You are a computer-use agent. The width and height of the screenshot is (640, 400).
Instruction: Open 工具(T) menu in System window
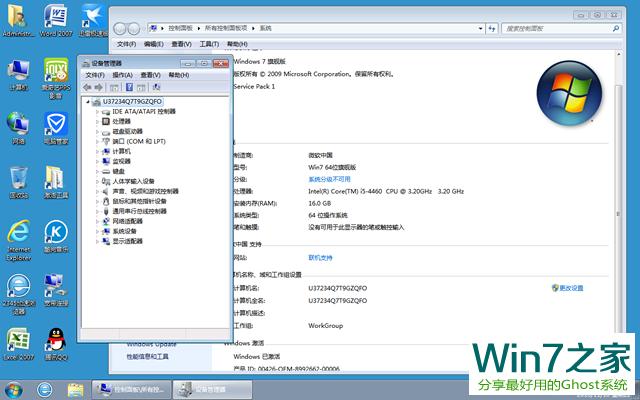(209, 44)
